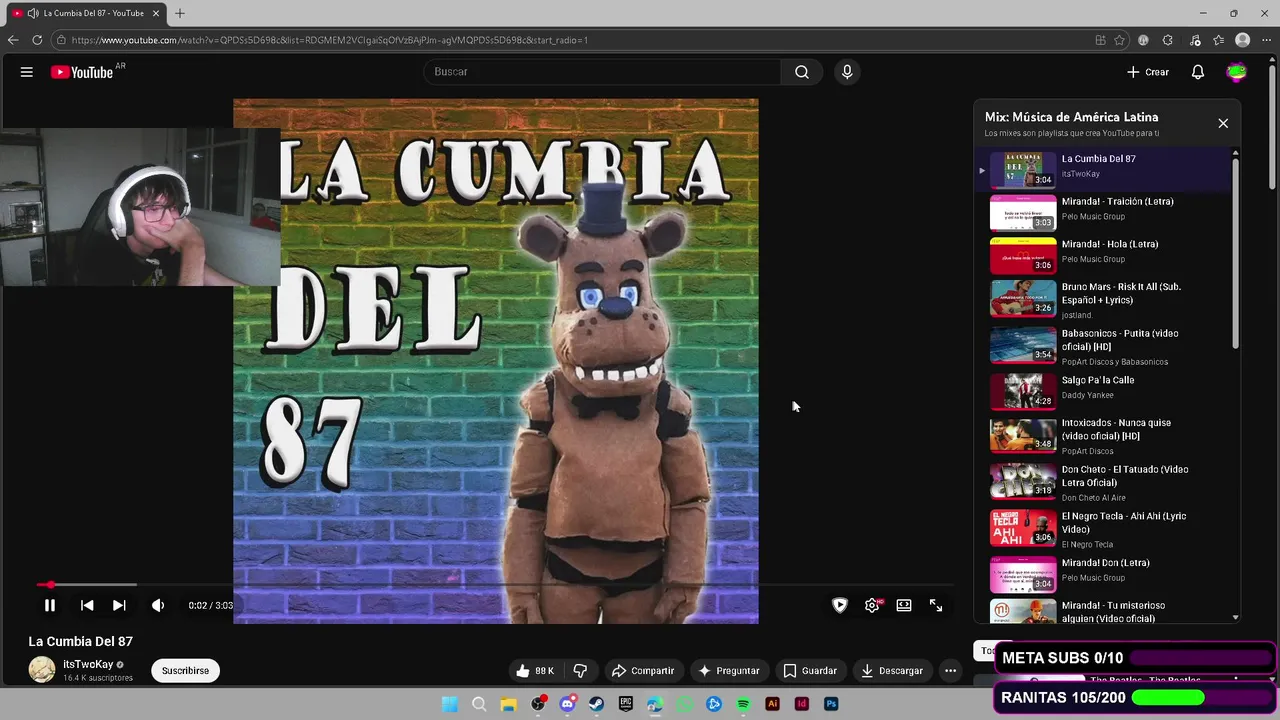Screen dimensions: 1280x720
Task: Open browser media control music icon
Action: (1195, 40)
